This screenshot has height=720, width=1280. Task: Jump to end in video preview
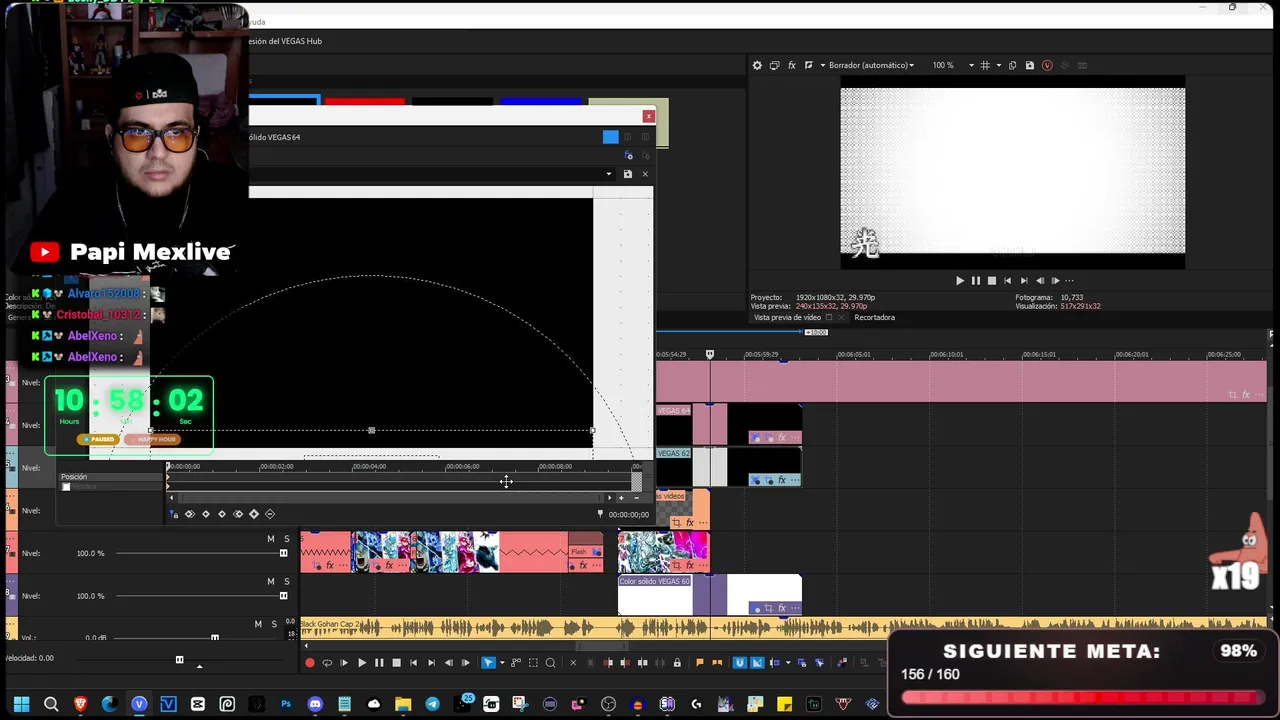(x=1024, y=281)
